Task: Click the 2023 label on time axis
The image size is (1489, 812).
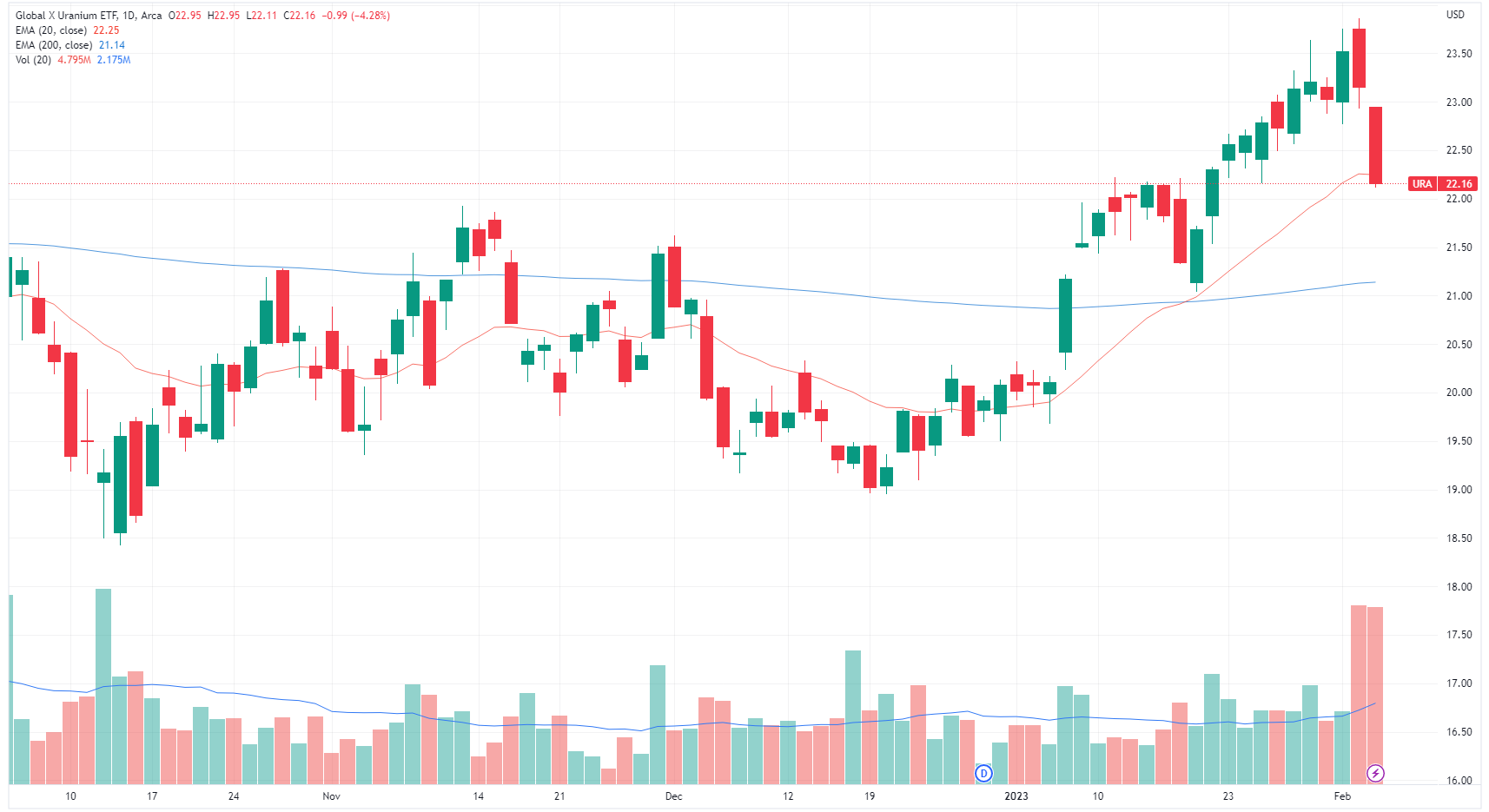Action: (1016, 796)
